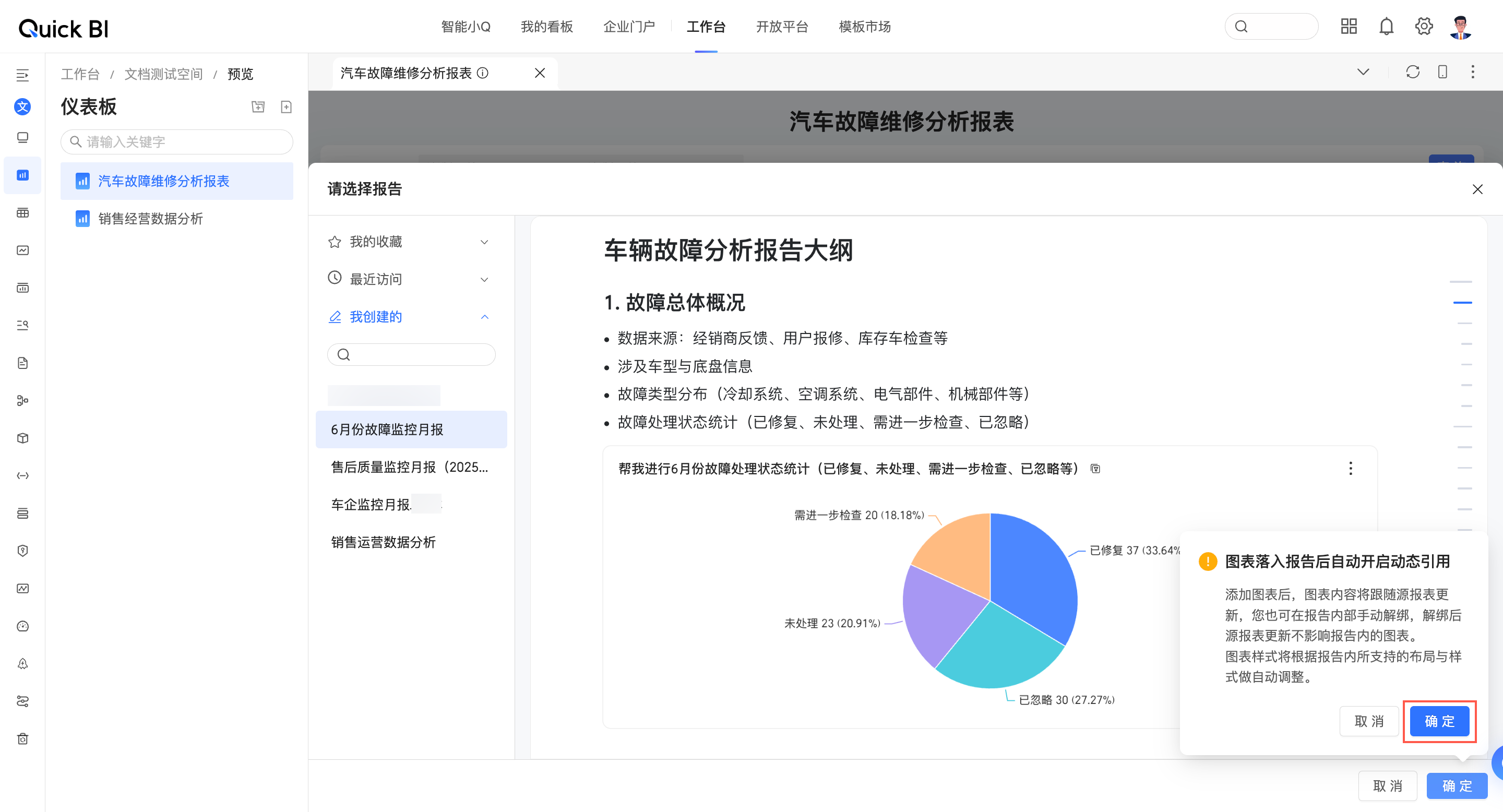
Task: Jump to highlighted outline marker in document navigator
Action: tap(1462, 302)
